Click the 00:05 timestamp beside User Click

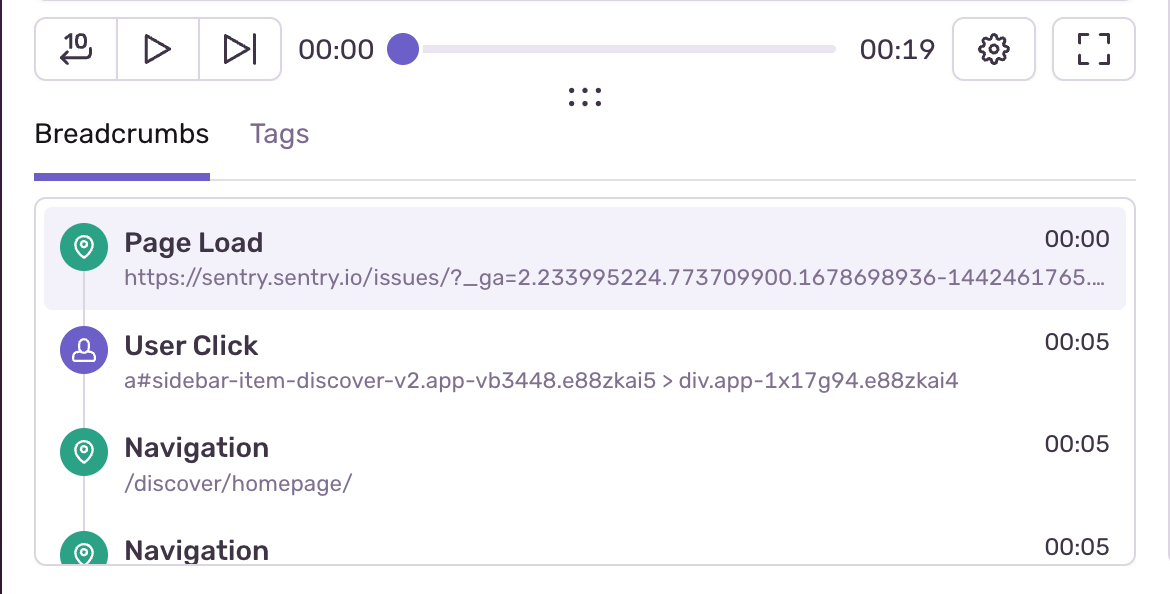point(1077,342)
